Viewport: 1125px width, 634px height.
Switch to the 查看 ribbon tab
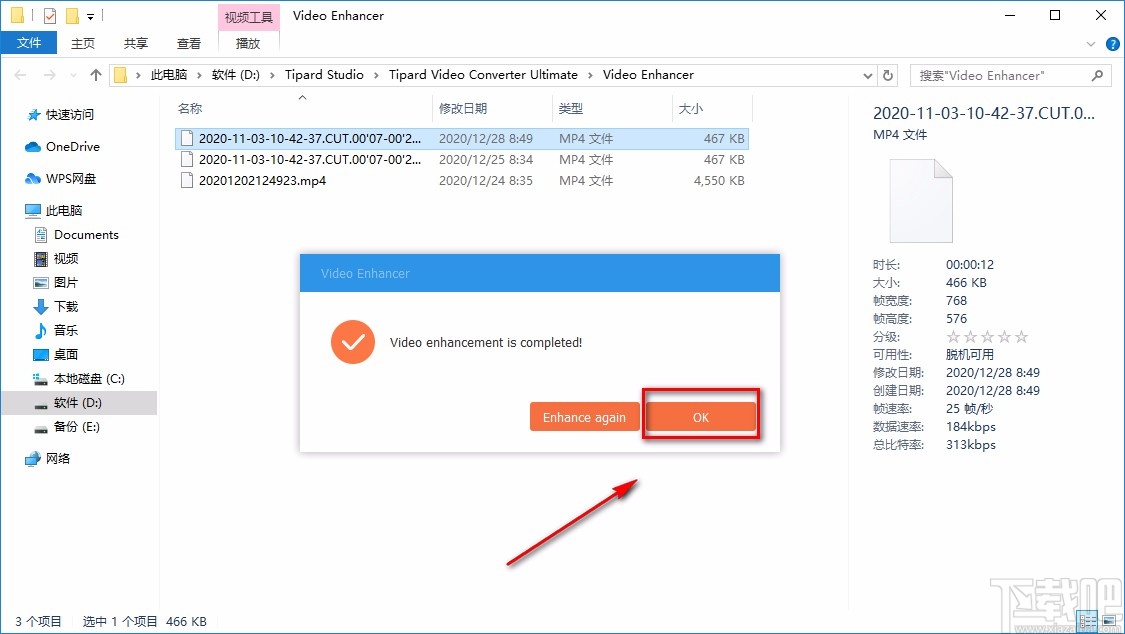click(189, 43)
